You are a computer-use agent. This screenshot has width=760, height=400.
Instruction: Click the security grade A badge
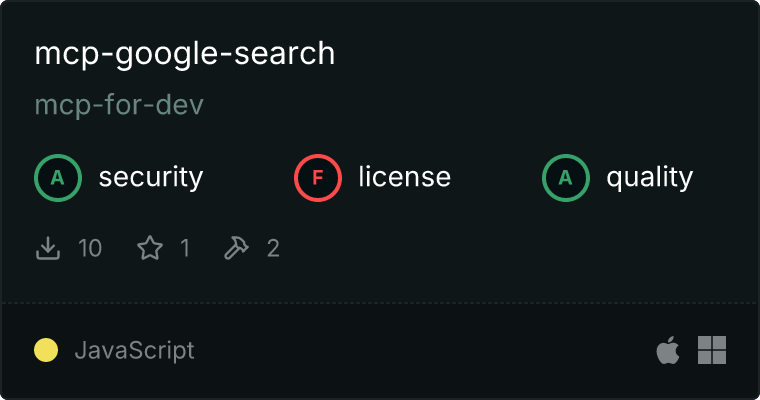[58, 177]
